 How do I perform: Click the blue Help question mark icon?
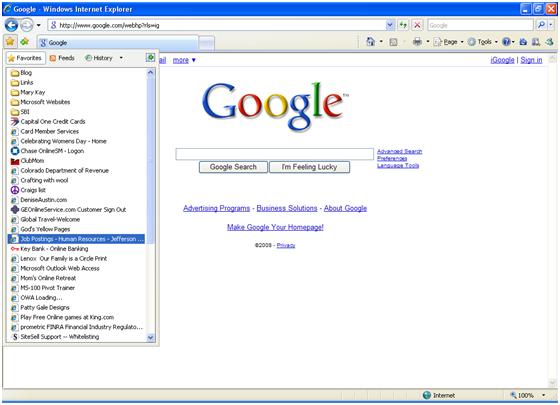(x=506, y=42)
